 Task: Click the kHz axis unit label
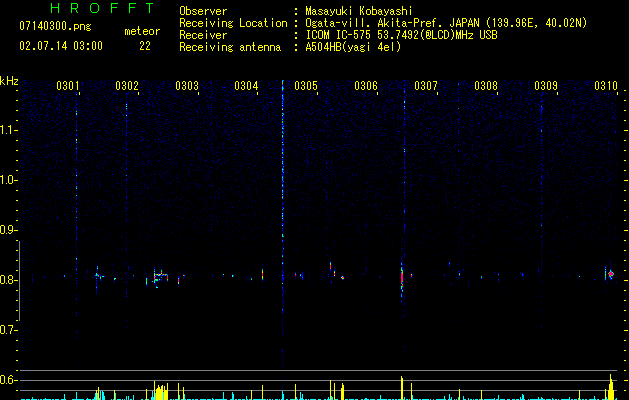(x=9, y=81)
